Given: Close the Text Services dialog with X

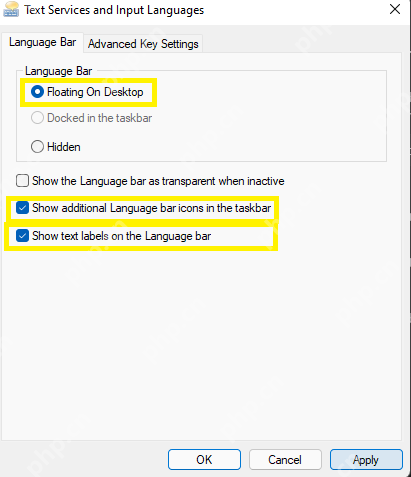Looking at the screenshot, I should click(x=395, y=9).
